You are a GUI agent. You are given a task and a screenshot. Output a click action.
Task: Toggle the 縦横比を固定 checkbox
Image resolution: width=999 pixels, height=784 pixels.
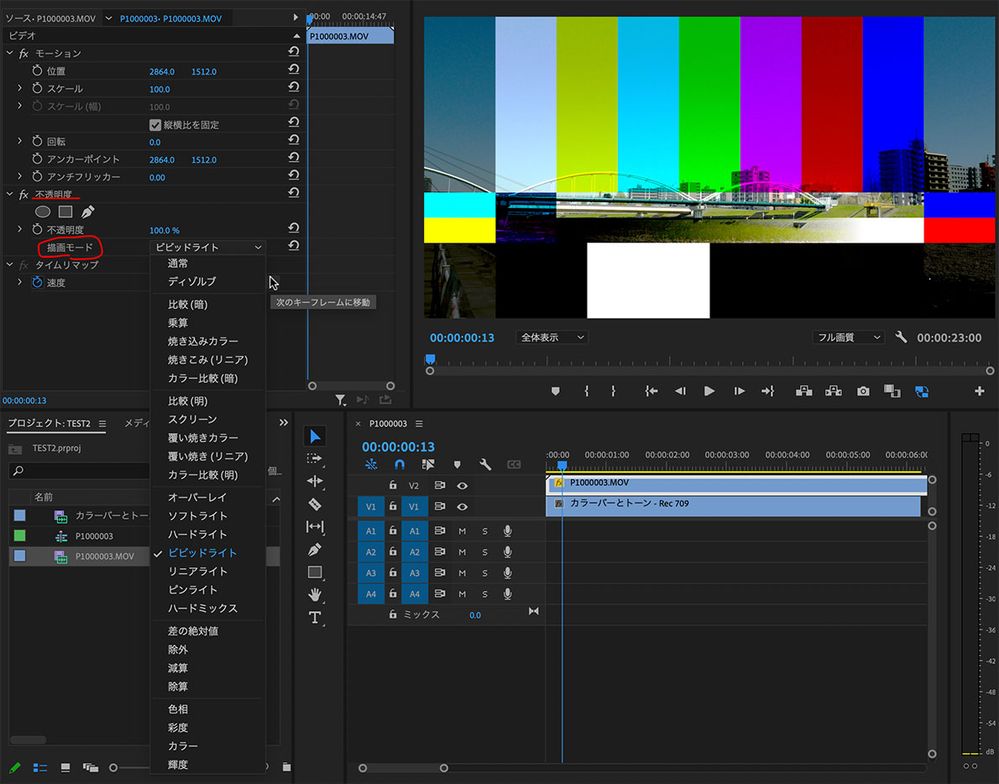[155, 125]
